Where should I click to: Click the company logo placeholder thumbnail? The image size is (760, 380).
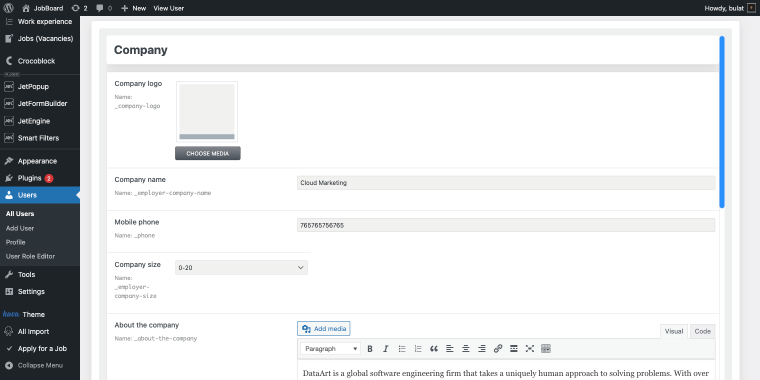coord(207,112)
